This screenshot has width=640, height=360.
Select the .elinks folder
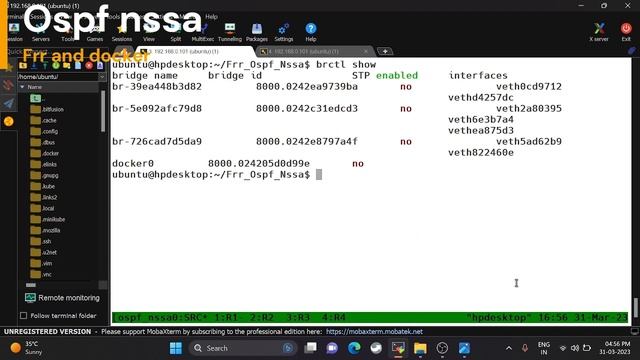click(44, 164)
